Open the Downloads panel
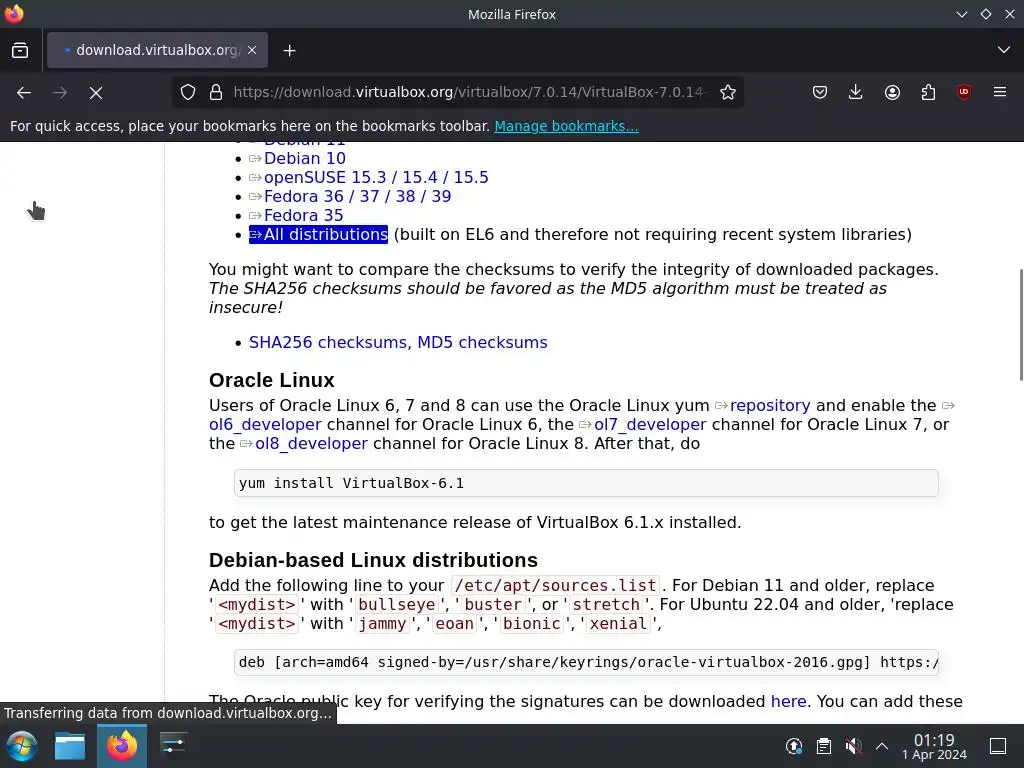Screen dimensions: 1024x768 click(x=856, y=93)
